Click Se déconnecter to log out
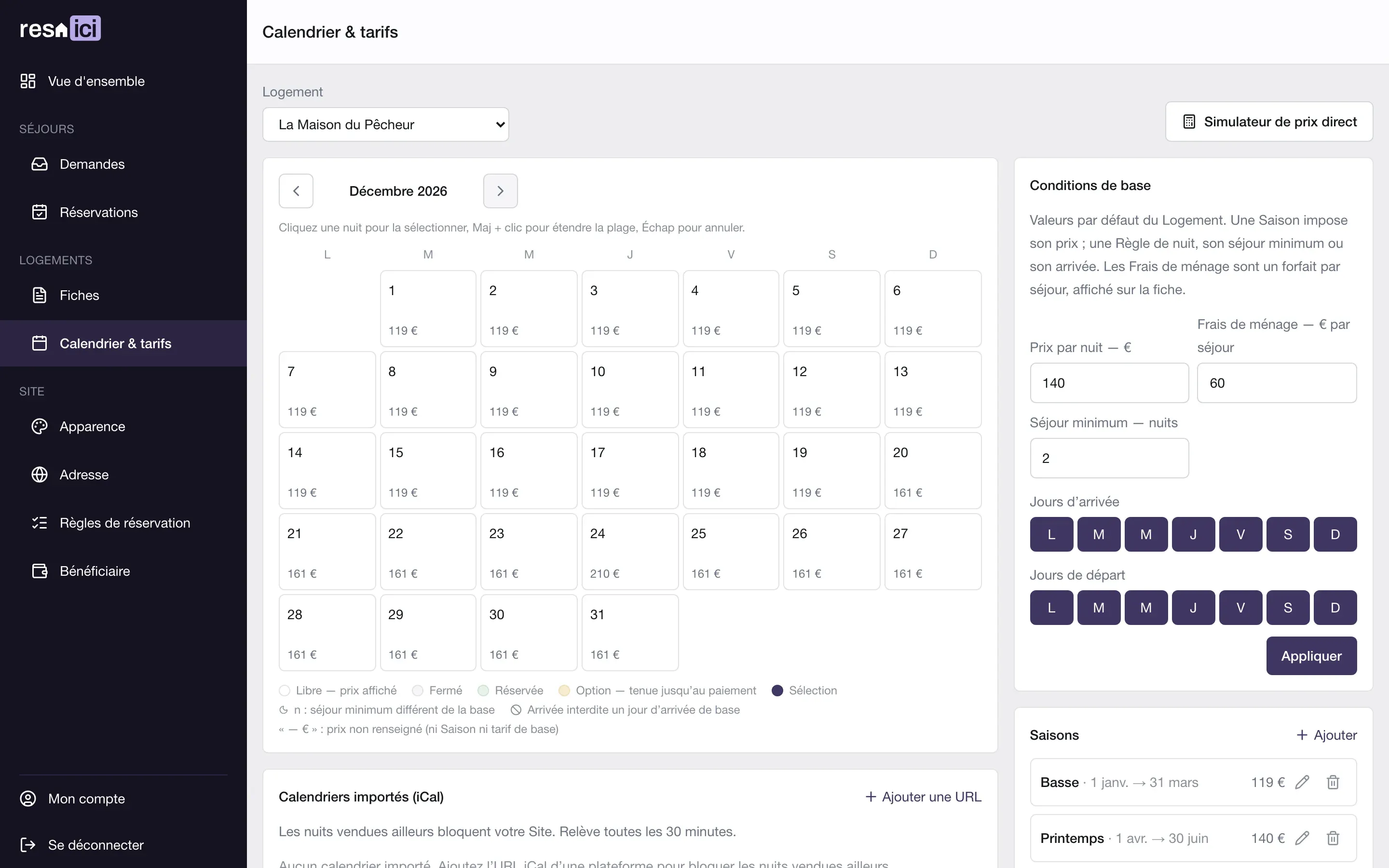This screenshot has width=1389, height=868. [123, 845]
